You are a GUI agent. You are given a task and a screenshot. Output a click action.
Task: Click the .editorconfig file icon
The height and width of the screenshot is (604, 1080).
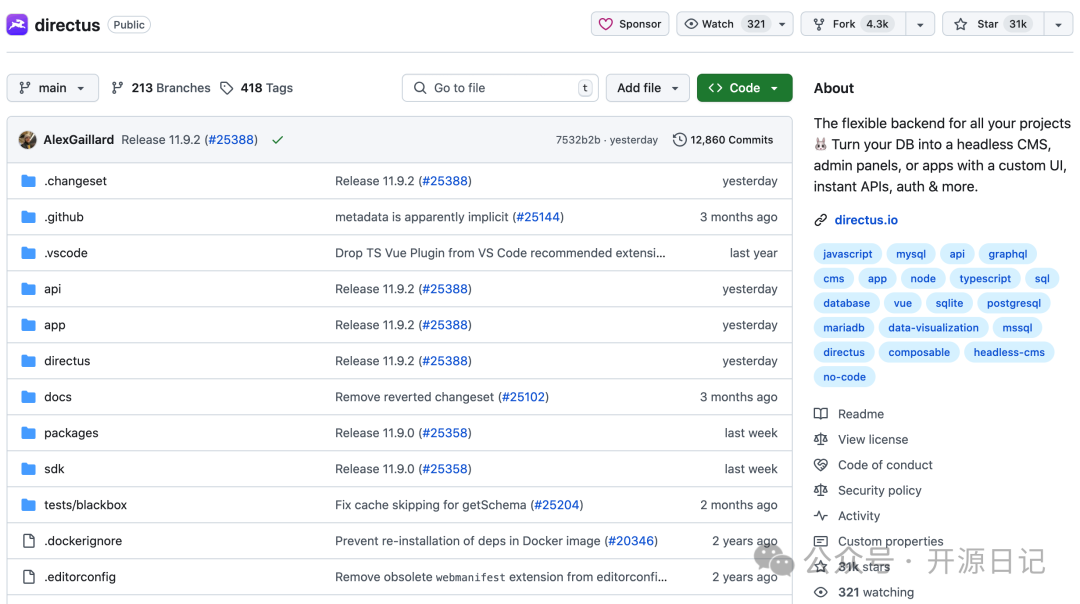tap(28, 576)
